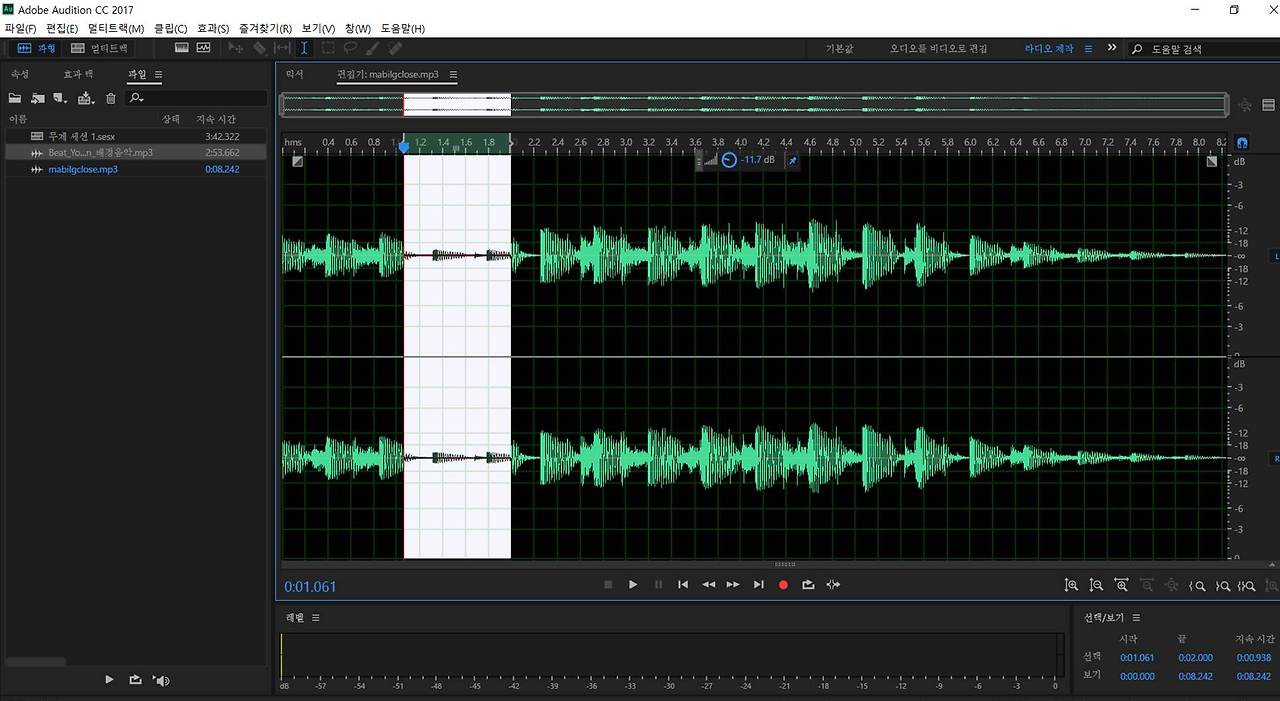1280x701 pixels.
Task: Open the Insert into Multitrack dropdown
Action: click(86, 98)
